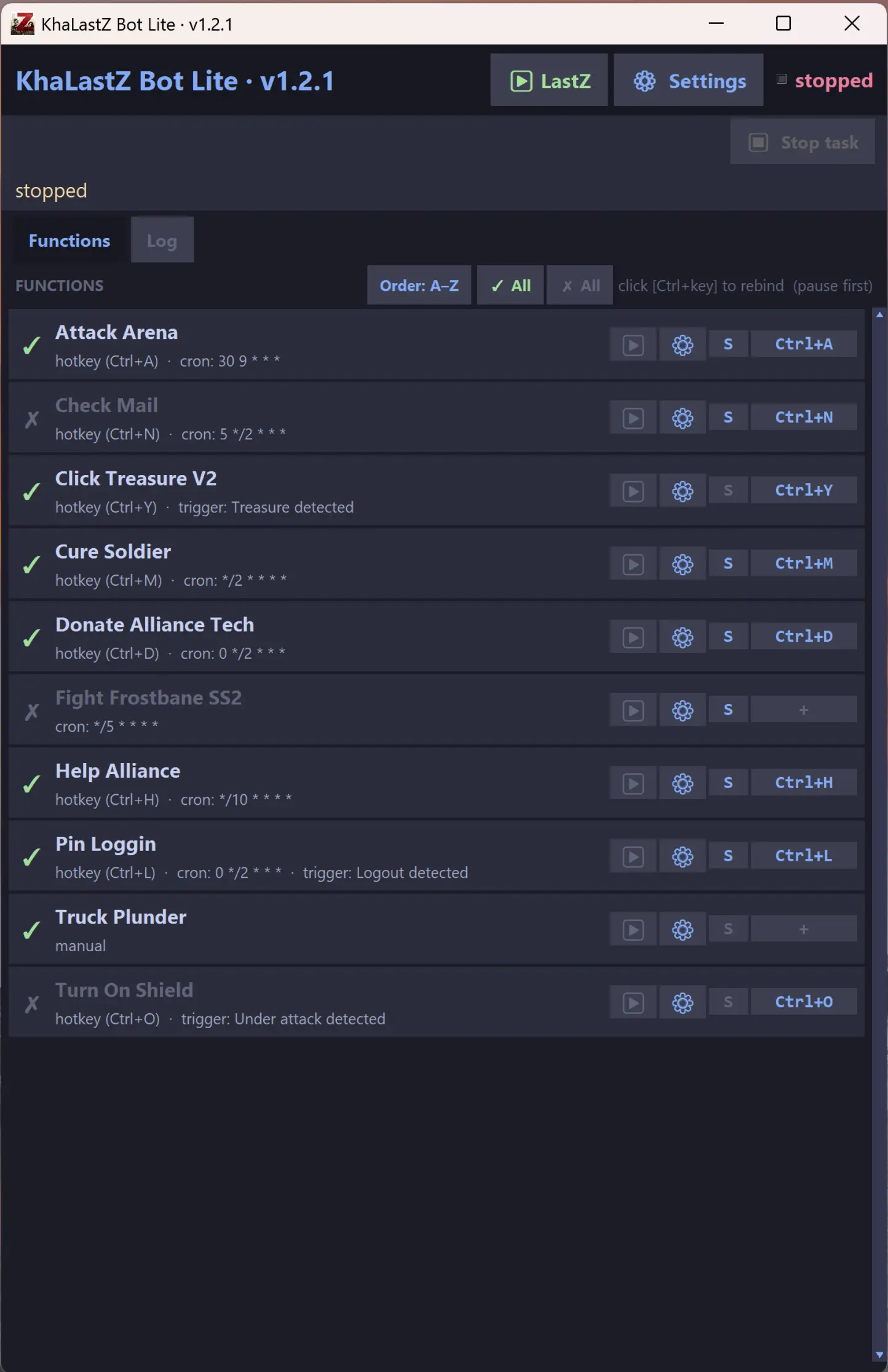Screen dimensions: 888x1372
Task: Click play icon for Cure Soldier
Action: pyautogui.click(x=633, y=564)
